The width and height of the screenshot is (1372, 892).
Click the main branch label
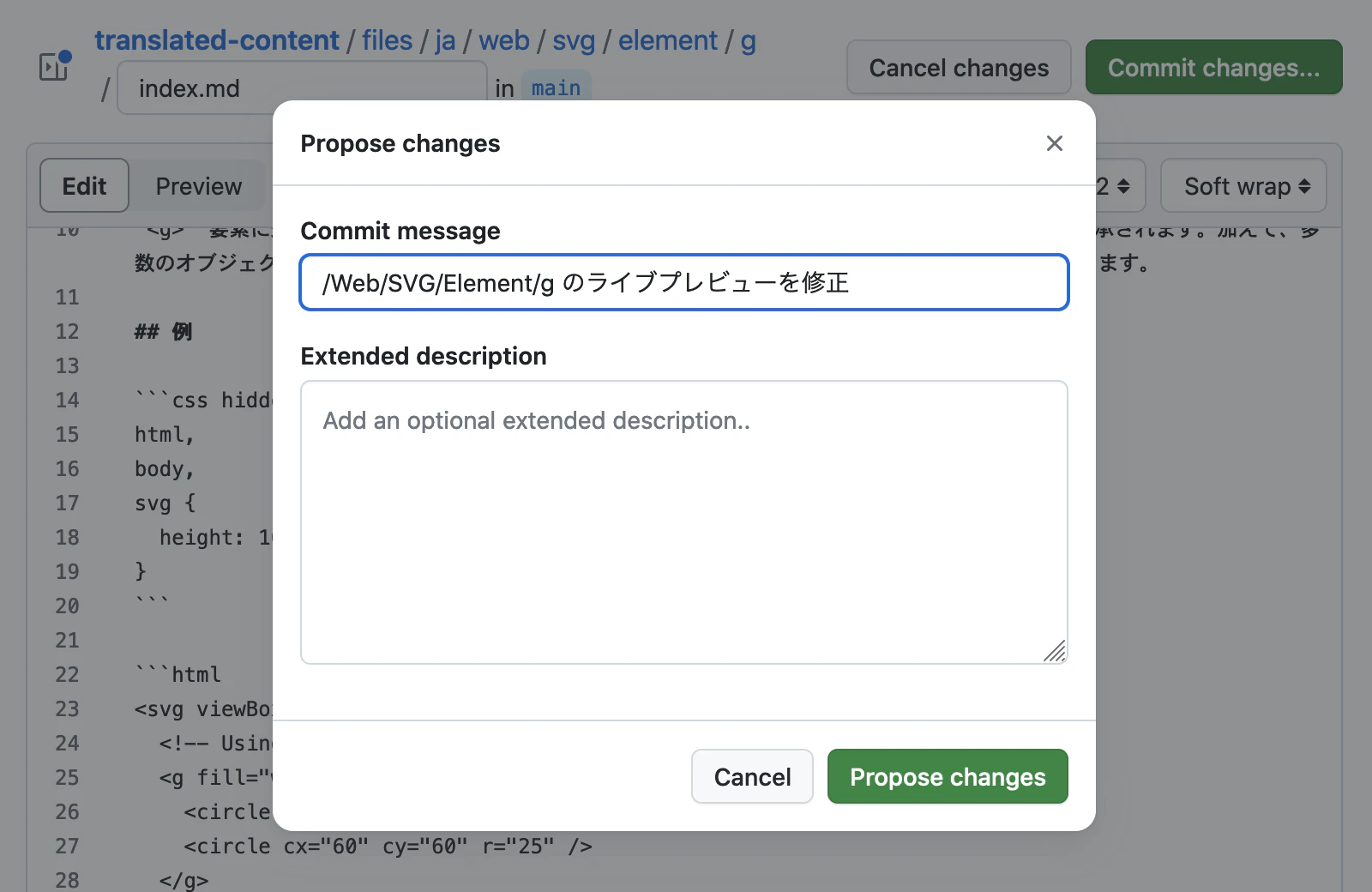[x=556, y=87]
